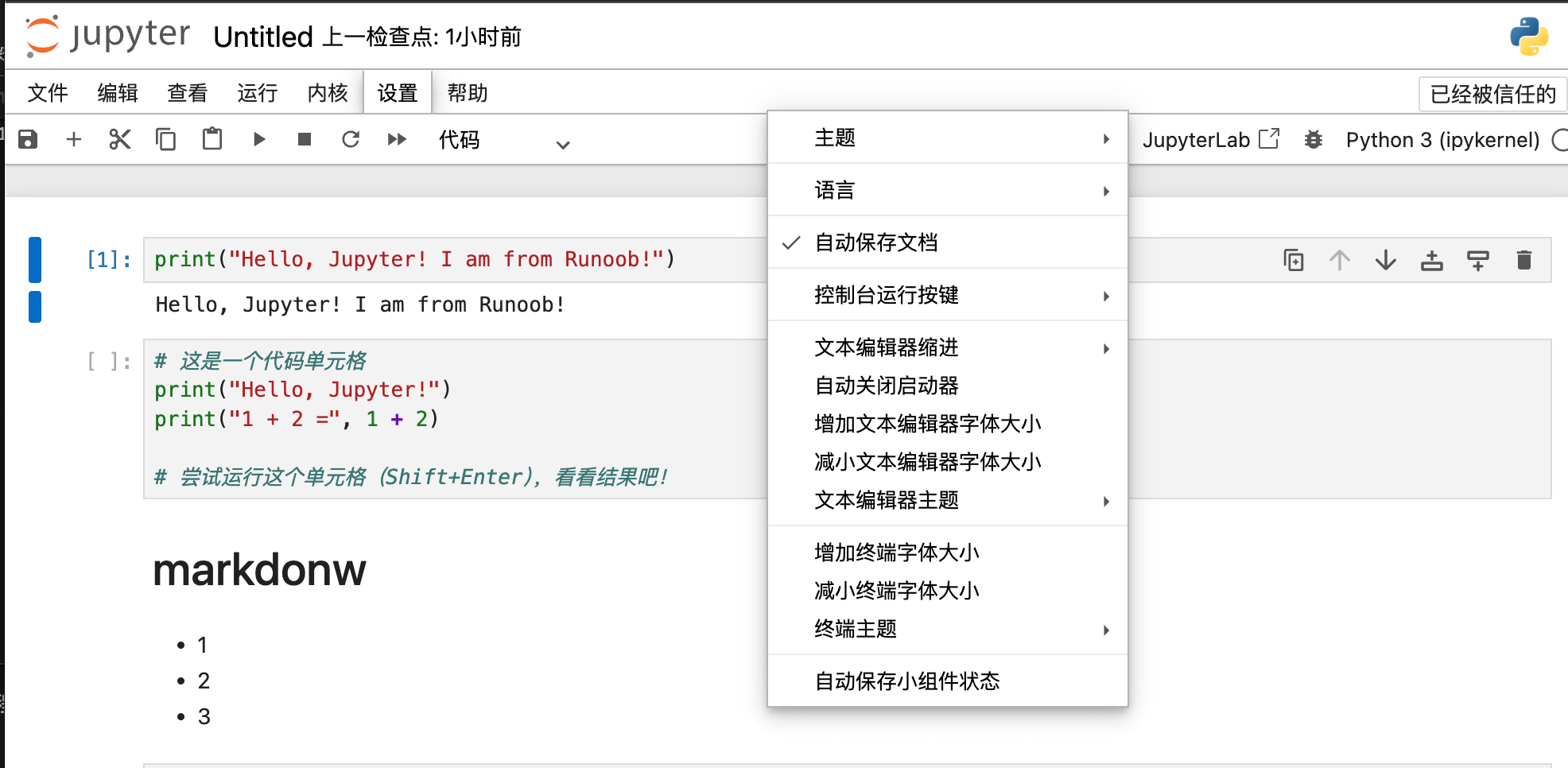The image size is (1568, 768).
Task: Toggle 自动保存文档 checked option
Action: [948, 242]
